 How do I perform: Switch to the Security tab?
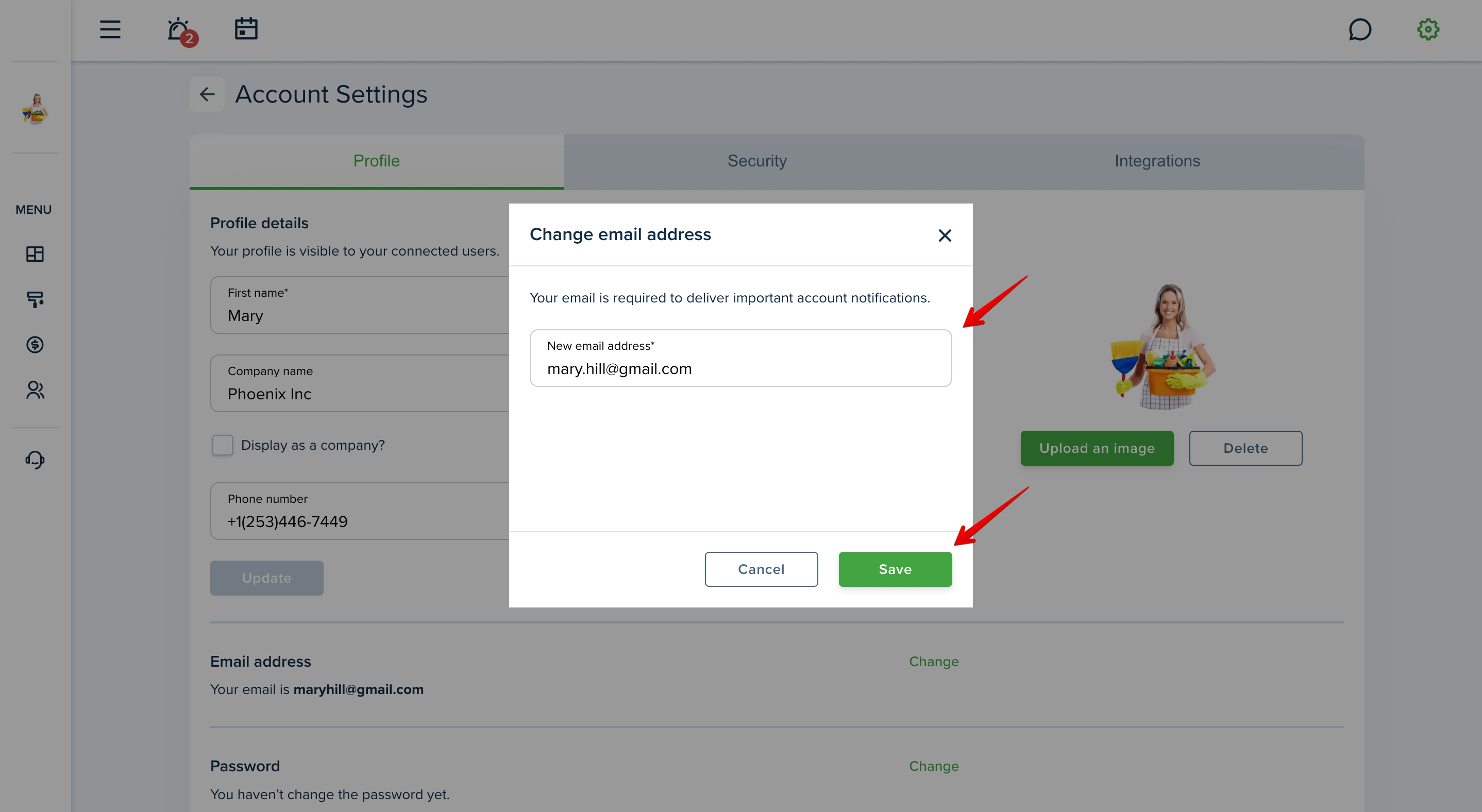point(757,161)
